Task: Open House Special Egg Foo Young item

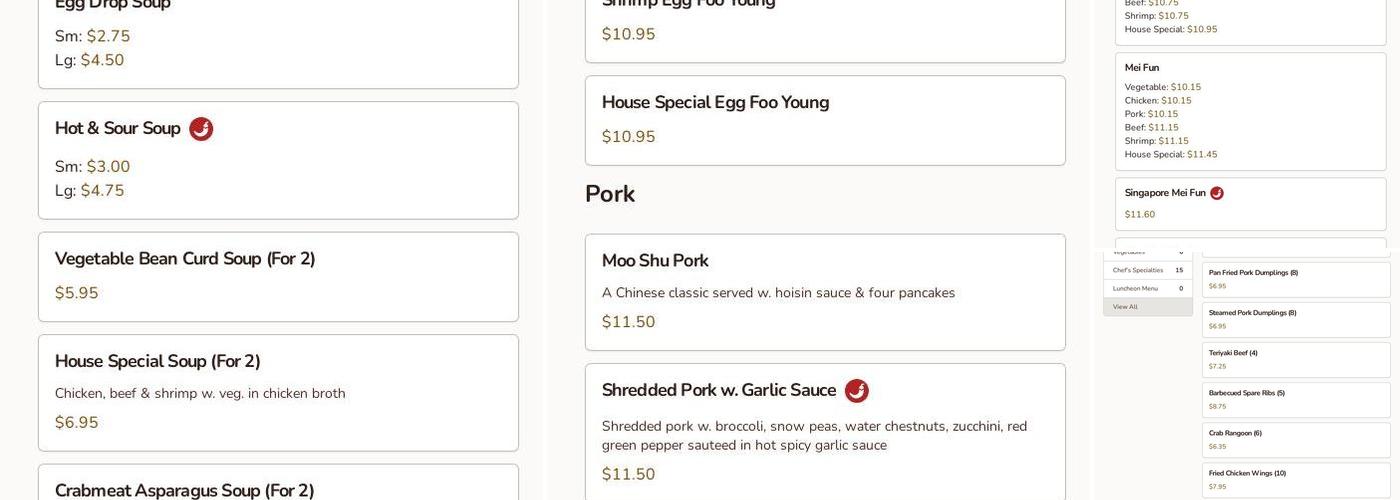Action: coord(715,103)
